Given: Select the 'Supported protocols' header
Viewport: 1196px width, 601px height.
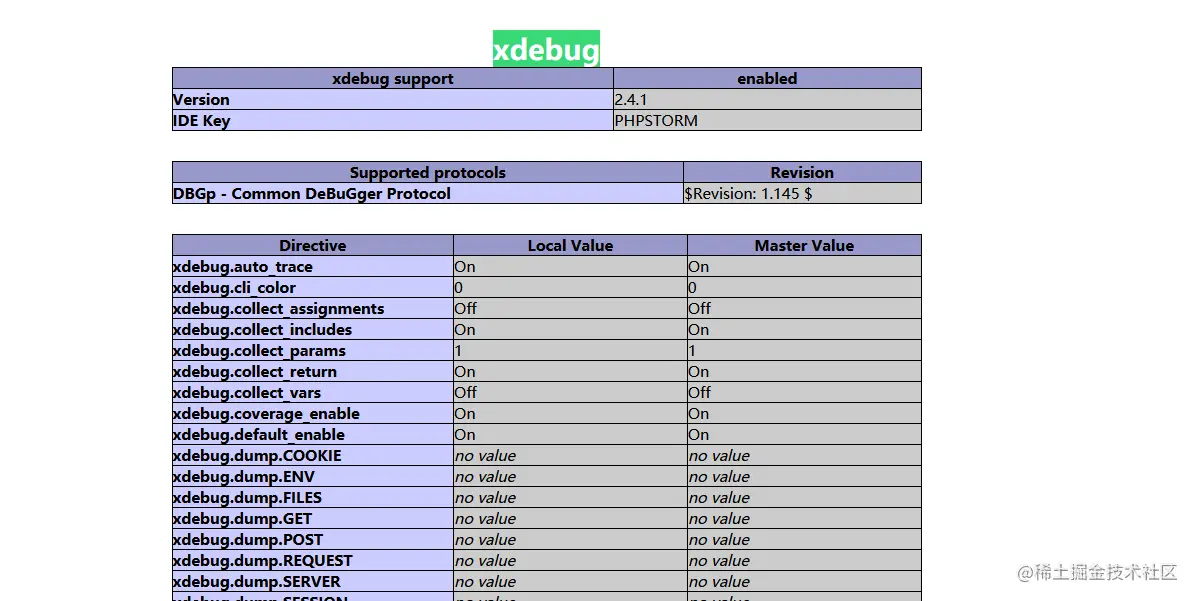Looking at the screenshot, I should 428,172.
